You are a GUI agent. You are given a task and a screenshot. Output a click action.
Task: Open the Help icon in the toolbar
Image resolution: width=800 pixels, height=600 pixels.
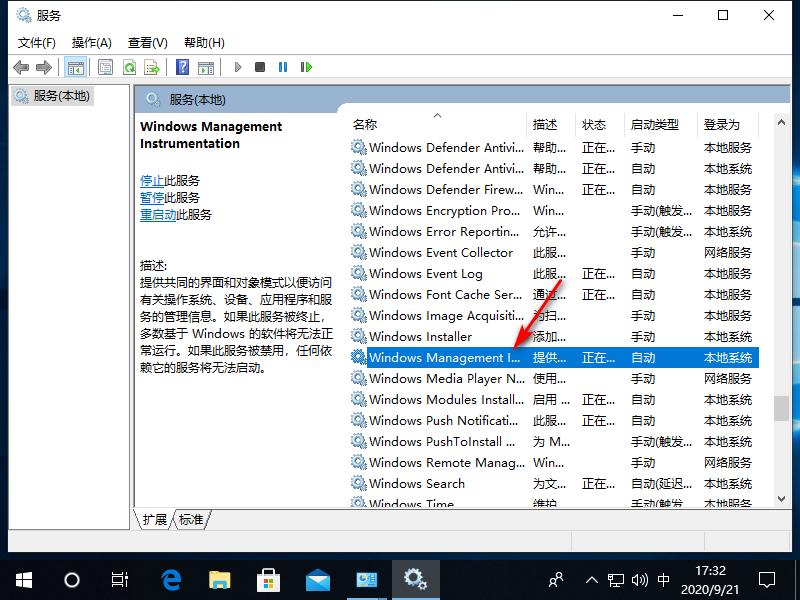coord(182,66)
